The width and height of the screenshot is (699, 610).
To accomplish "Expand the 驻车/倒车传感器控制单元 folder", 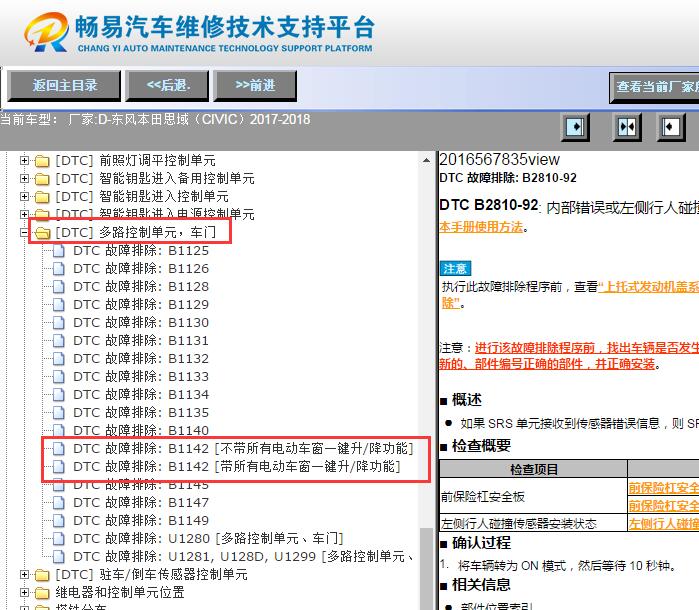I will [25, 575].
